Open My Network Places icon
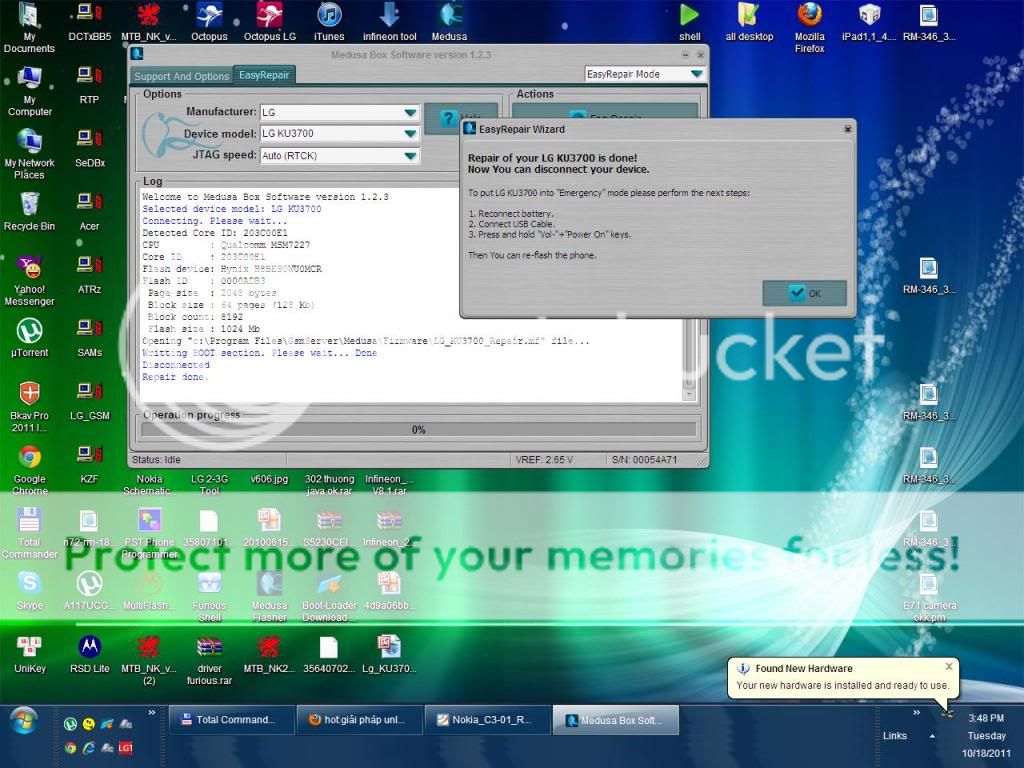This screenshot has width=1024, height=768. point(29,154)
